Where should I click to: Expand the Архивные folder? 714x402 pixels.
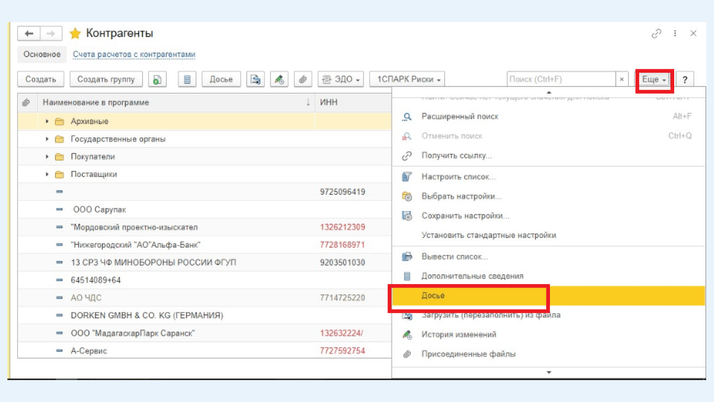pos(47,122)
